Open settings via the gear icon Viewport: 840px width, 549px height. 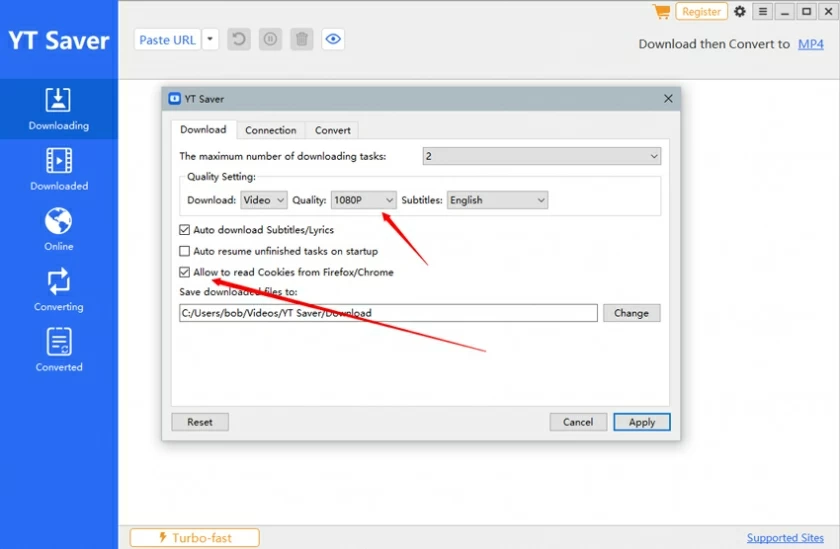pos(740,11)
